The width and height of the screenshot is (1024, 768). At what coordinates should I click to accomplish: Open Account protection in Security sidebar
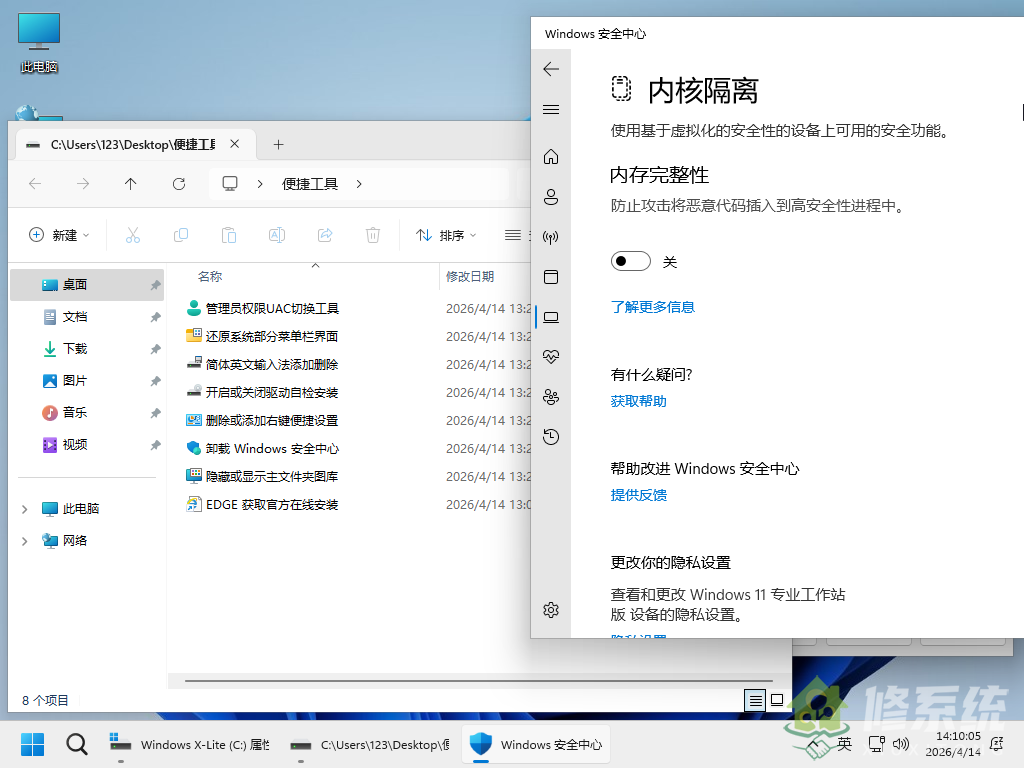(551, 197)
